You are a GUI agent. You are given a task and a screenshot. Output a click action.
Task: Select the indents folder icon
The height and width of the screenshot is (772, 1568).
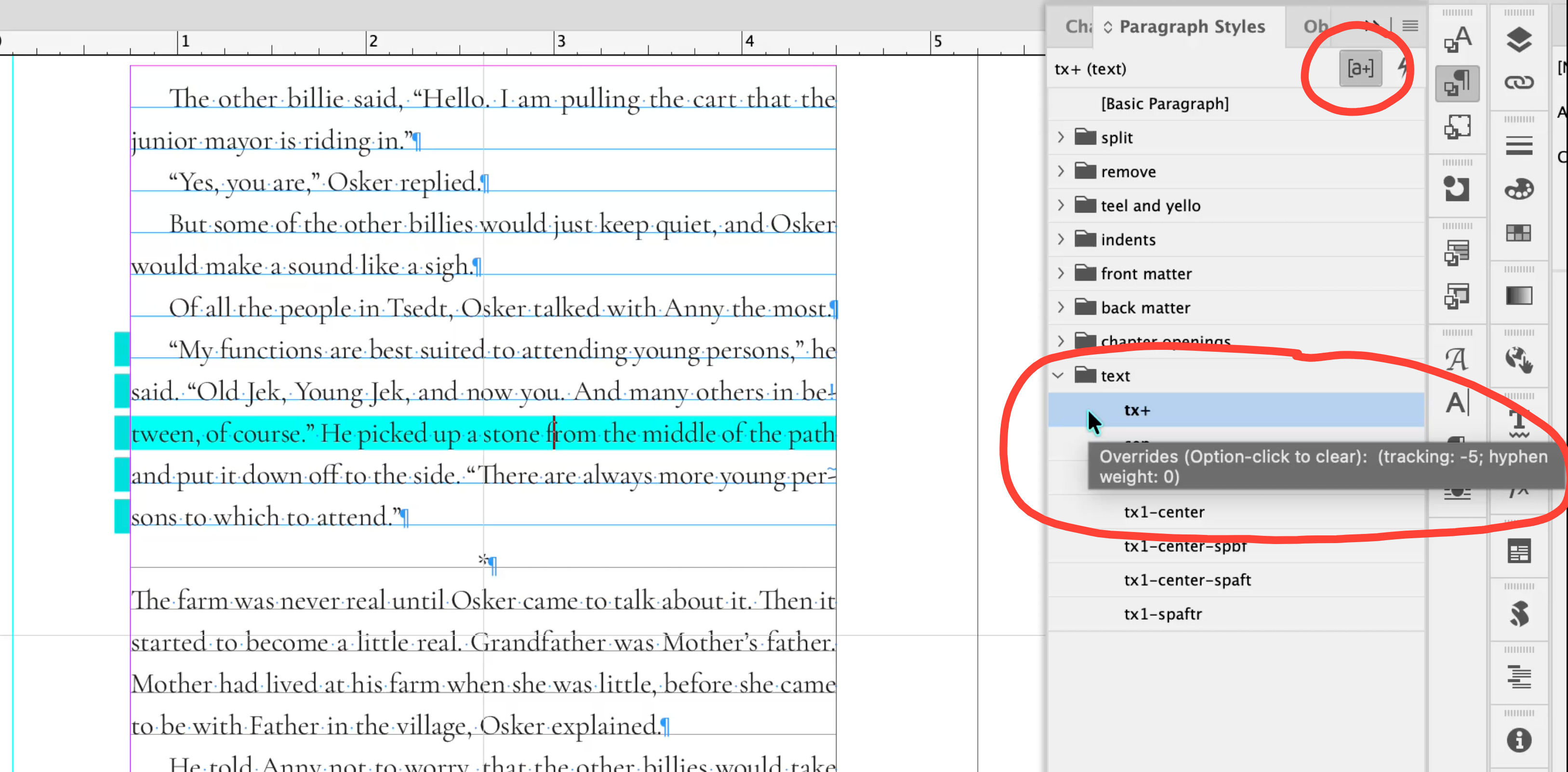[x=1085, y=239]
